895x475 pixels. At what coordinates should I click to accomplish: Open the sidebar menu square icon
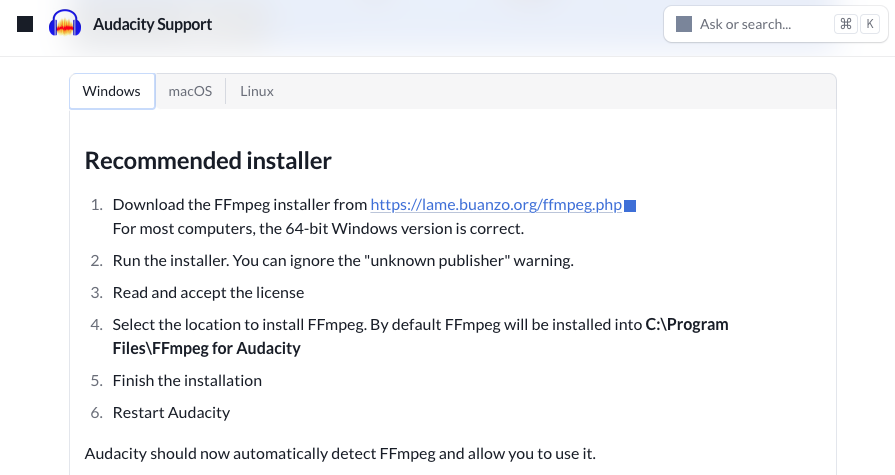pos(25,24)
